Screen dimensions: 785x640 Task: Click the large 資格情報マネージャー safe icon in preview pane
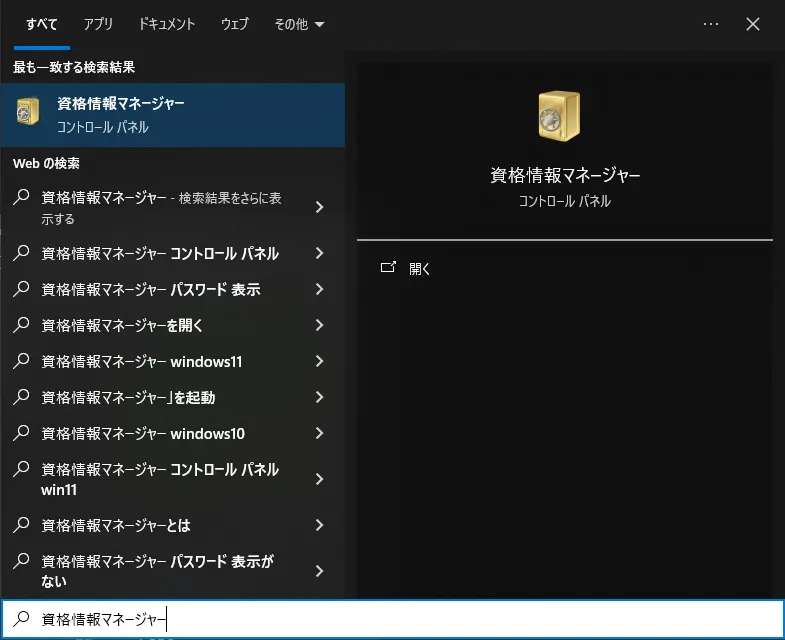click(x=559, y=115)
